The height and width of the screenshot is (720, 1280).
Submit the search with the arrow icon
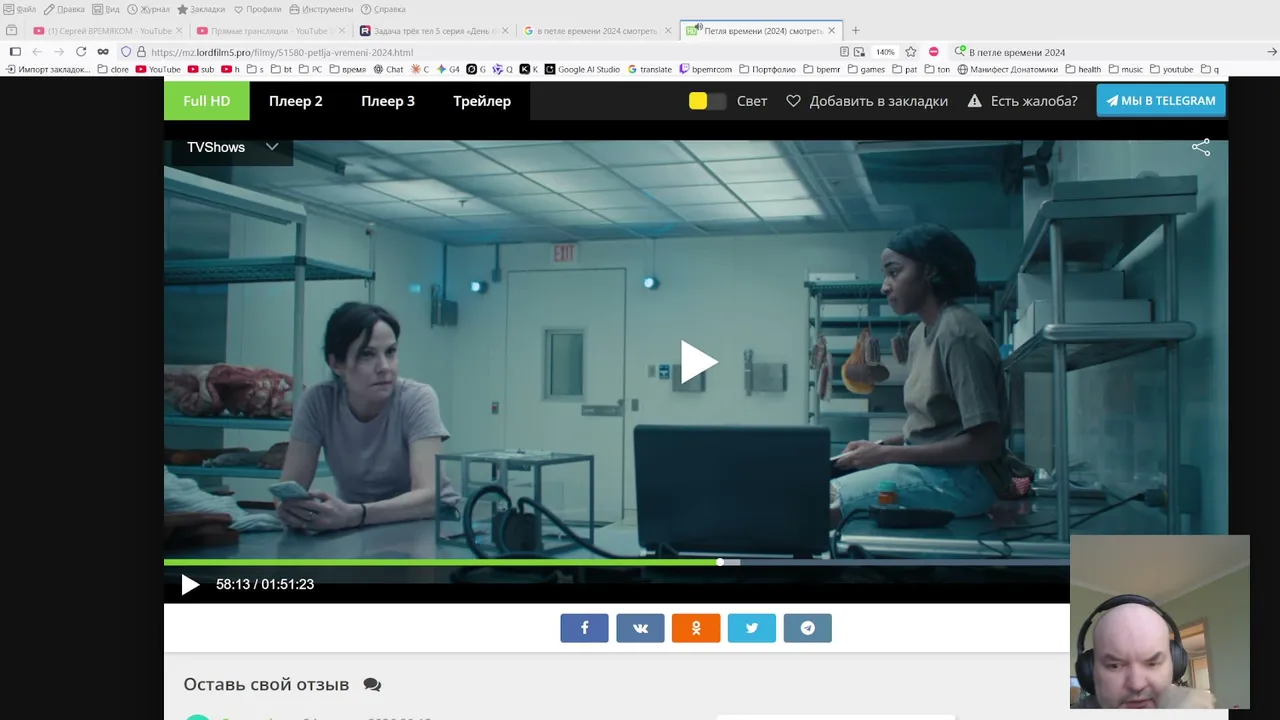click(1272, 52)
